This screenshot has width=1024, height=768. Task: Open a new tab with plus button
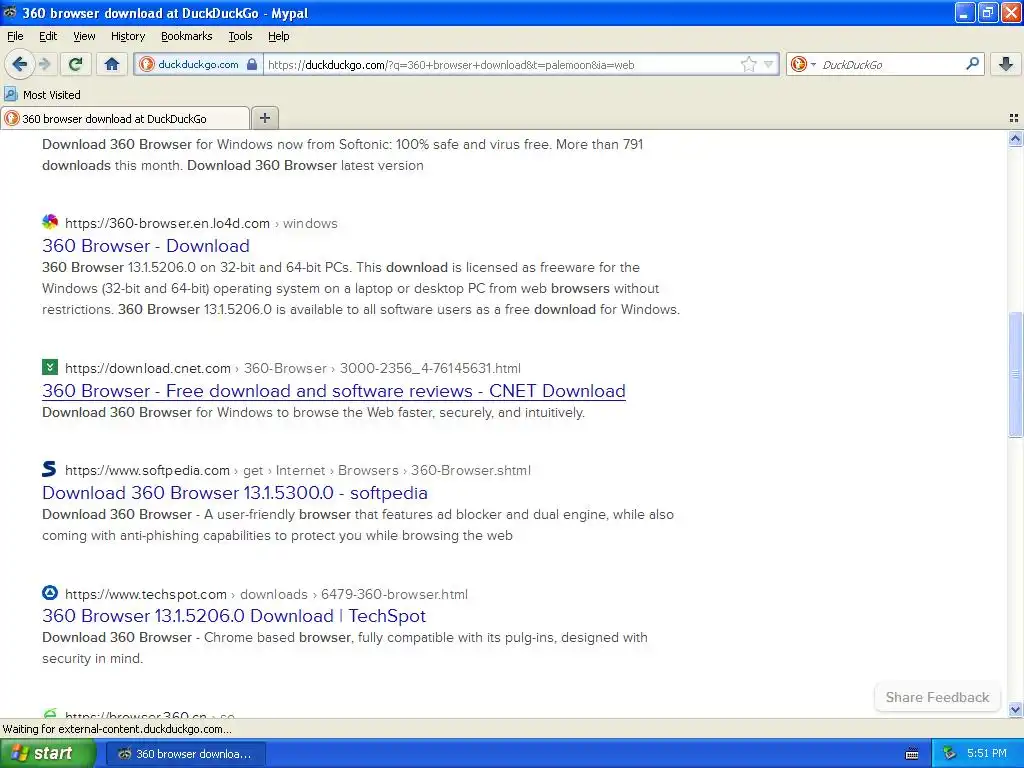264,118
